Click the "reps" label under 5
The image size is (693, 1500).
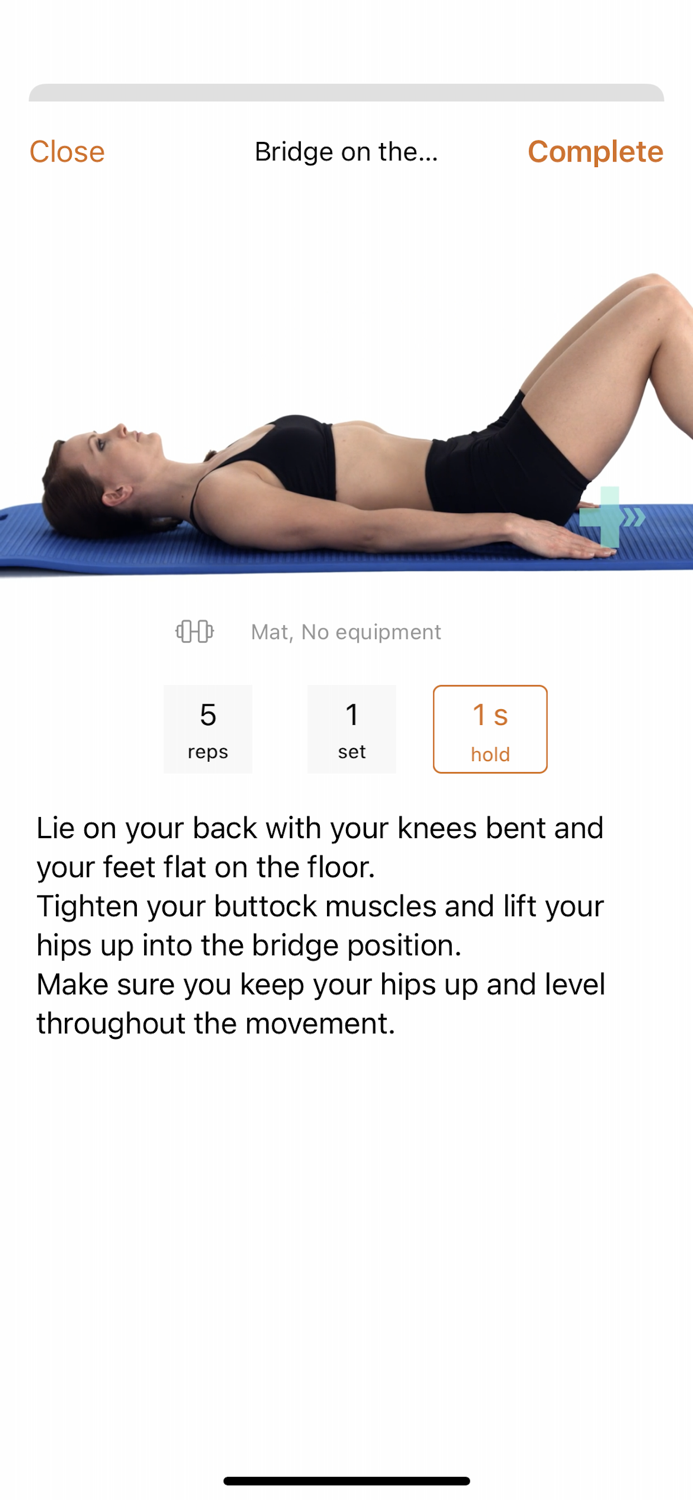tap(208, 752)
